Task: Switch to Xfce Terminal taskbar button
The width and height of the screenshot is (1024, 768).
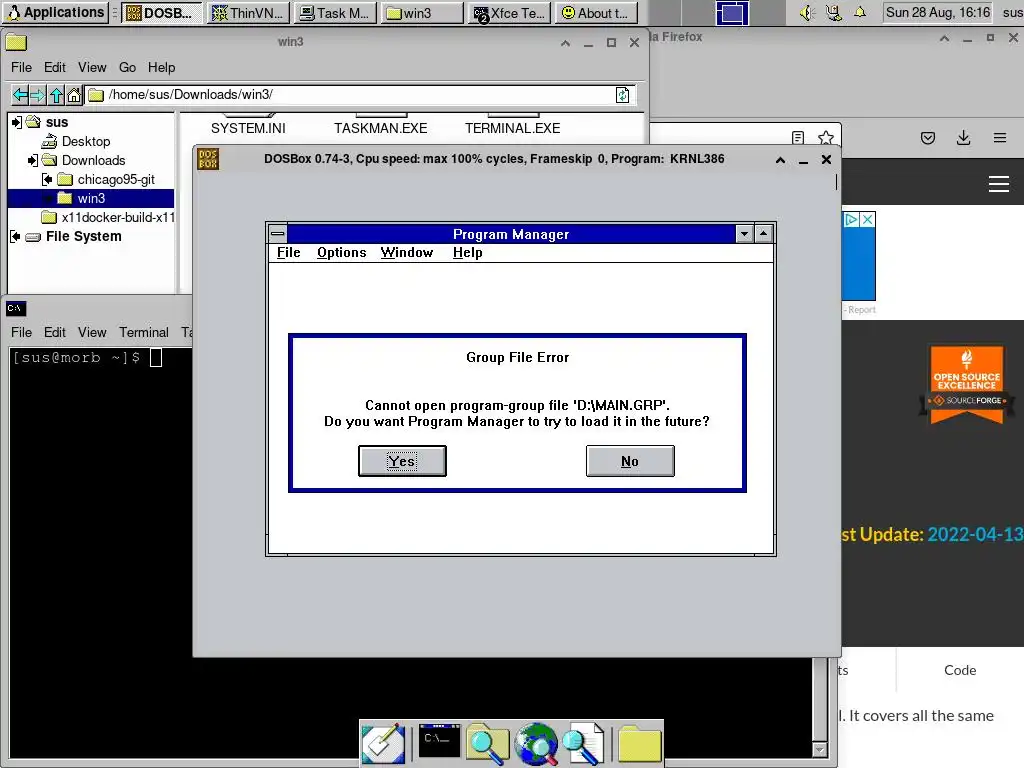Action: [509, 13]
